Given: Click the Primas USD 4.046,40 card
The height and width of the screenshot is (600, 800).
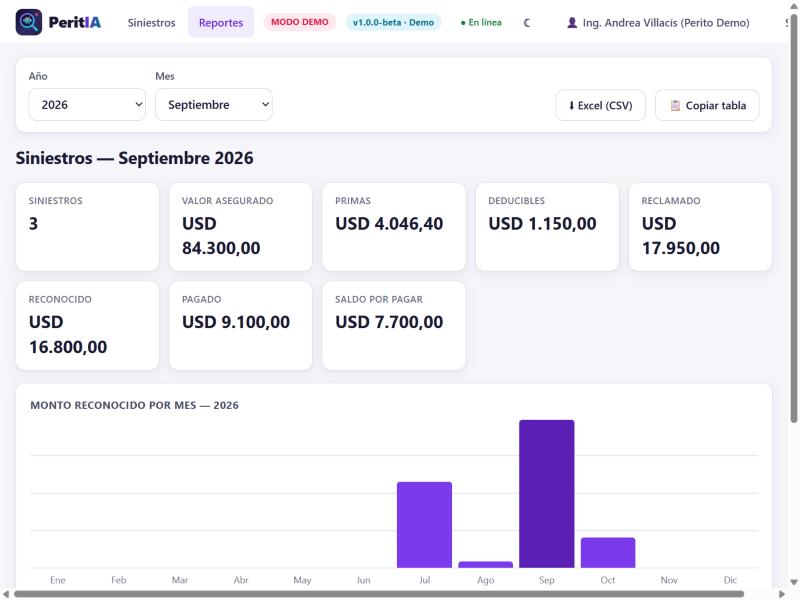Looking at the screenshot, I should 394,227.
